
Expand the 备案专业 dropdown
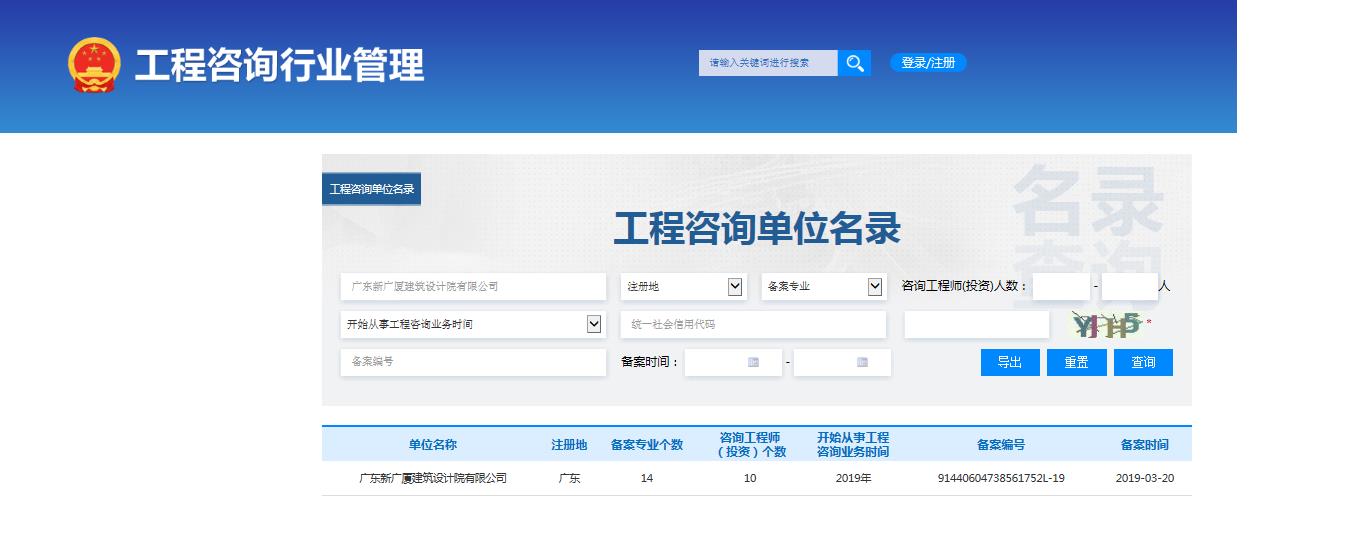coord(824,287)
